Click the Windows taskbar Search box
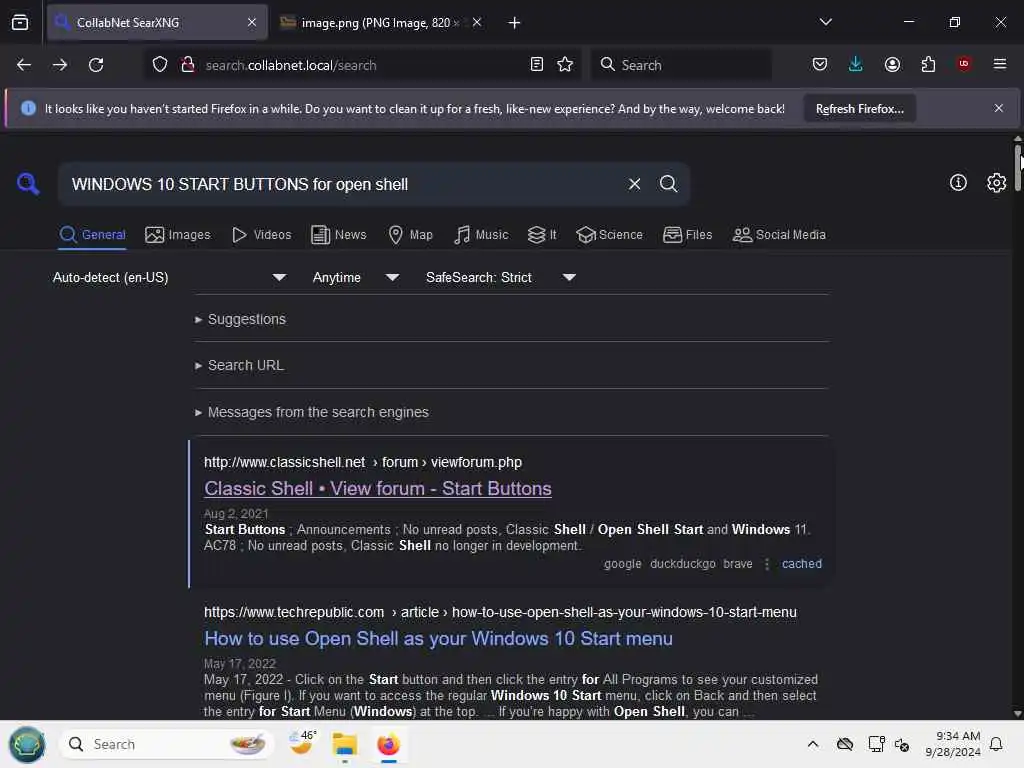 coord(166,744)
